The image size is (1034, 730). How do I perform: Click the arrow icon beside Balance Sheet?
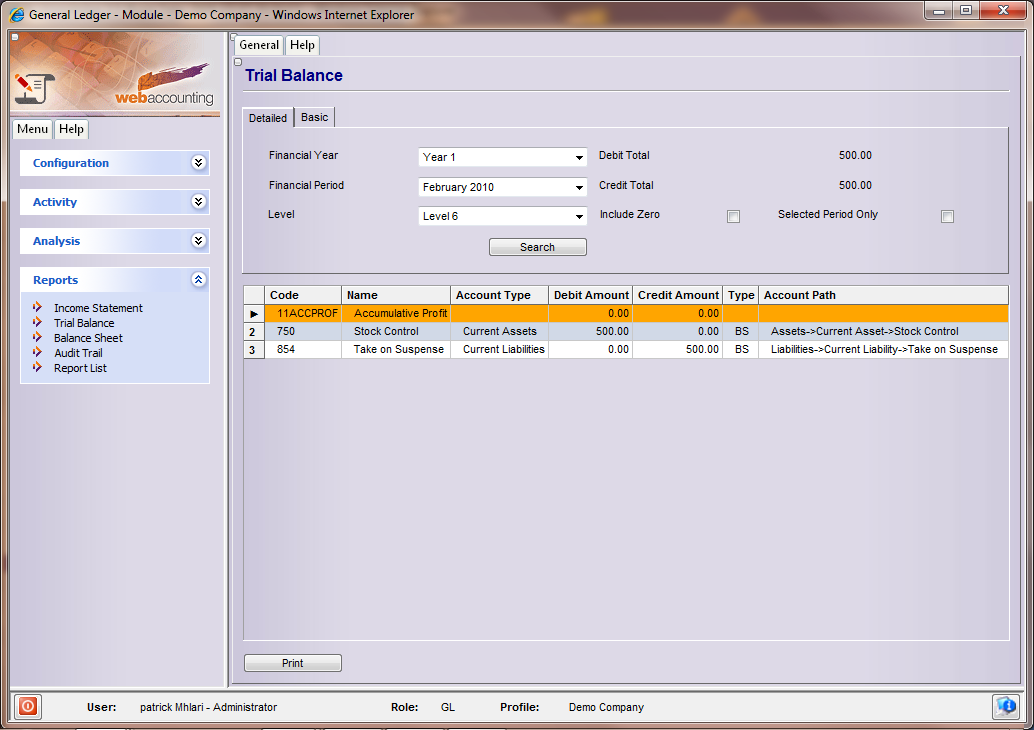coord(38,338)
